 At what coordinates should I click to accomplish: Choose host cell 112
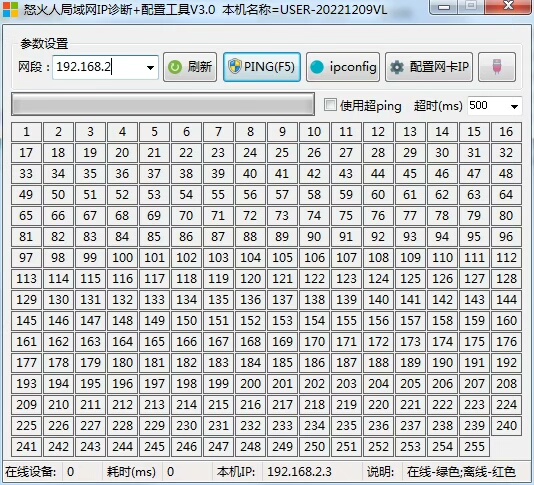pyautogui.click(x=506, y=258)
